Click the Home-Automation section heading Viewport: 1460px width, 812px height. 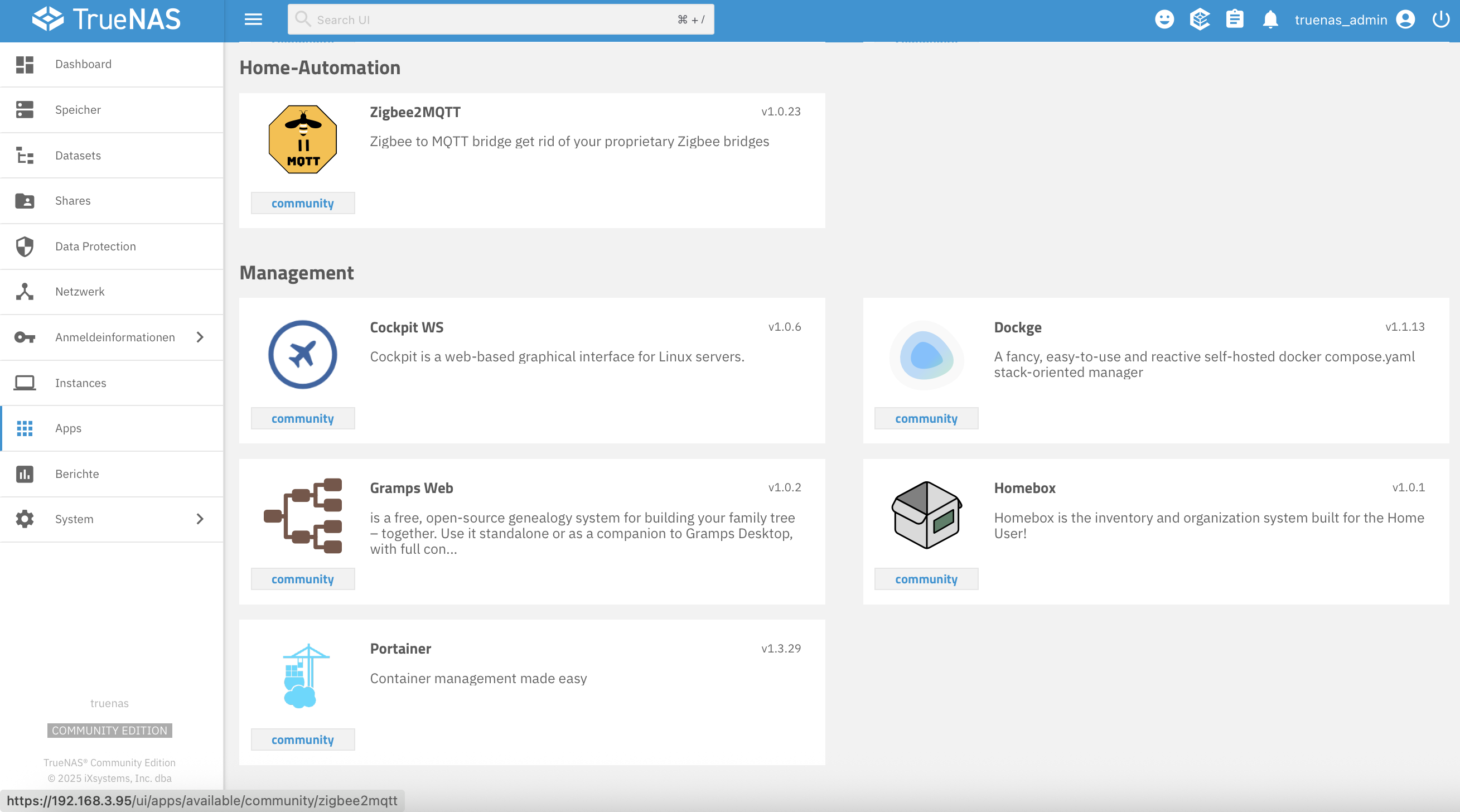(320, 68)
